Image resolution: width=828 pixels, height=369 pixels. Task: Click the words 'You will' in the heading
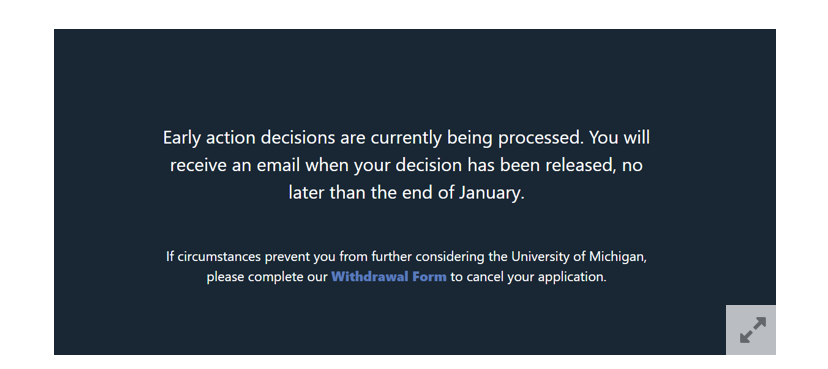pyautogui.click(x=619, y=138)
